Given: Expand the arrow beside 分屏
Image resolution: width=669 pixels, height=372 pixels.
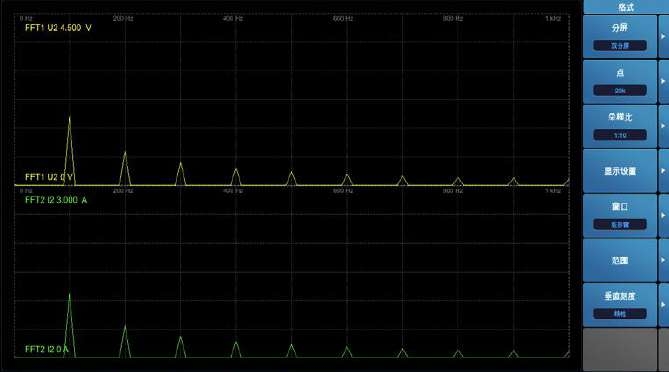Looking at the screenshot, I should click(x=664, y=37).
